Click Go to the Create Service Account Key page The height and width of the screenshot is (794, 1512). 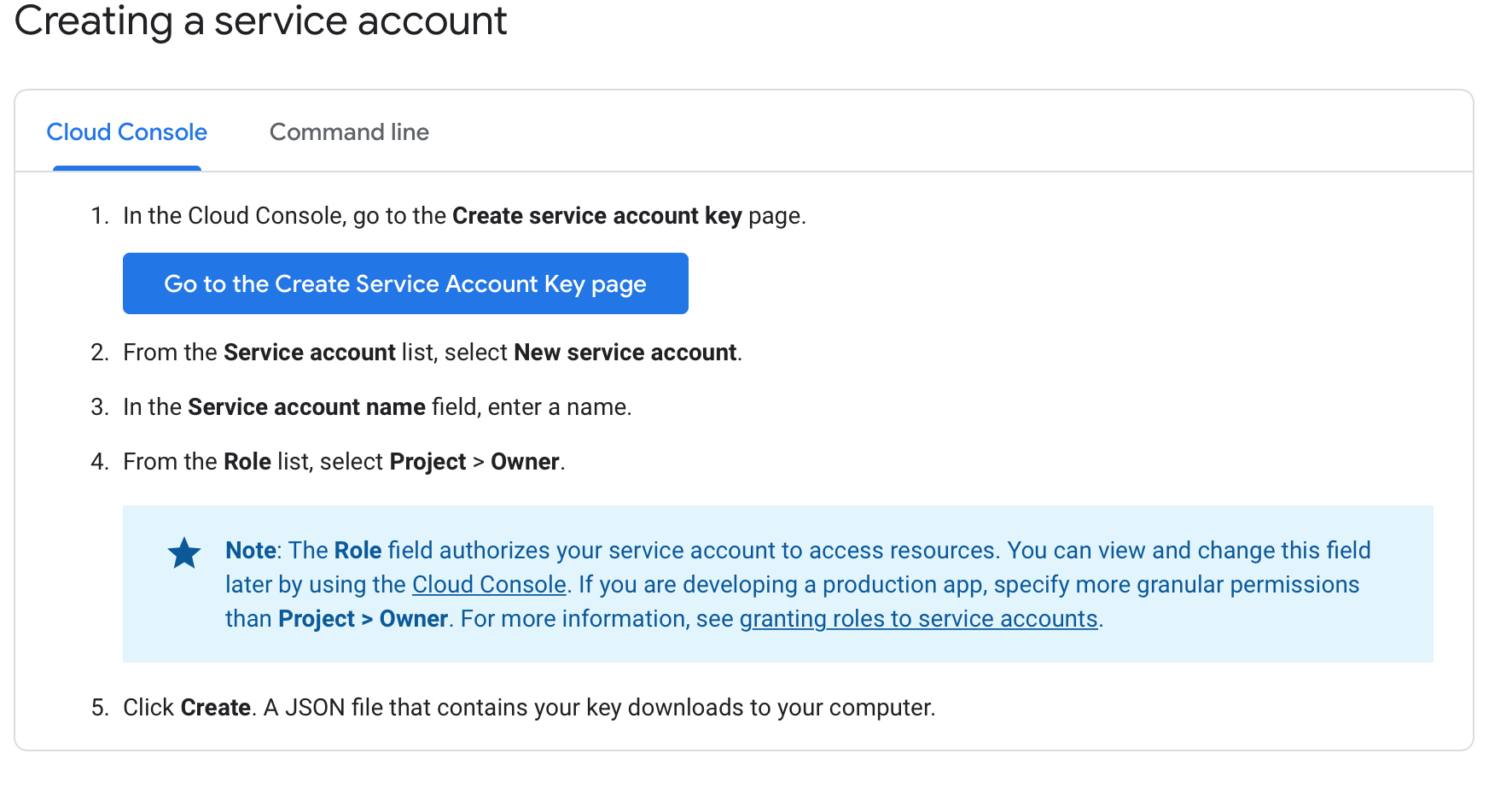point(404,283)
